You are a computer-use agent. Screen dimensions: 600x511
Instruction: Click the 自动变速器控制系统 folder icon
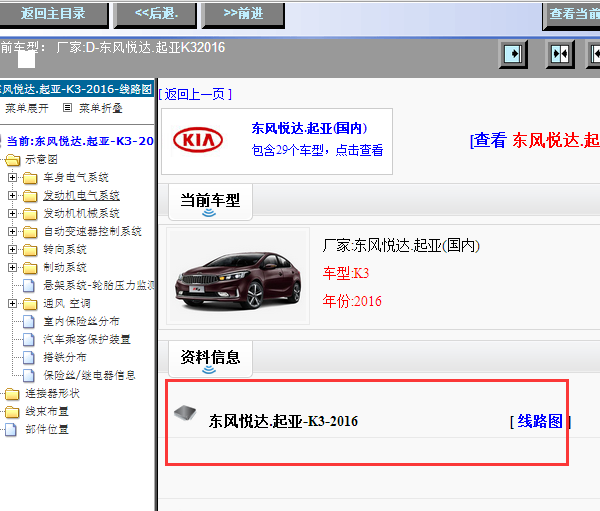click(x=30, y=232)
